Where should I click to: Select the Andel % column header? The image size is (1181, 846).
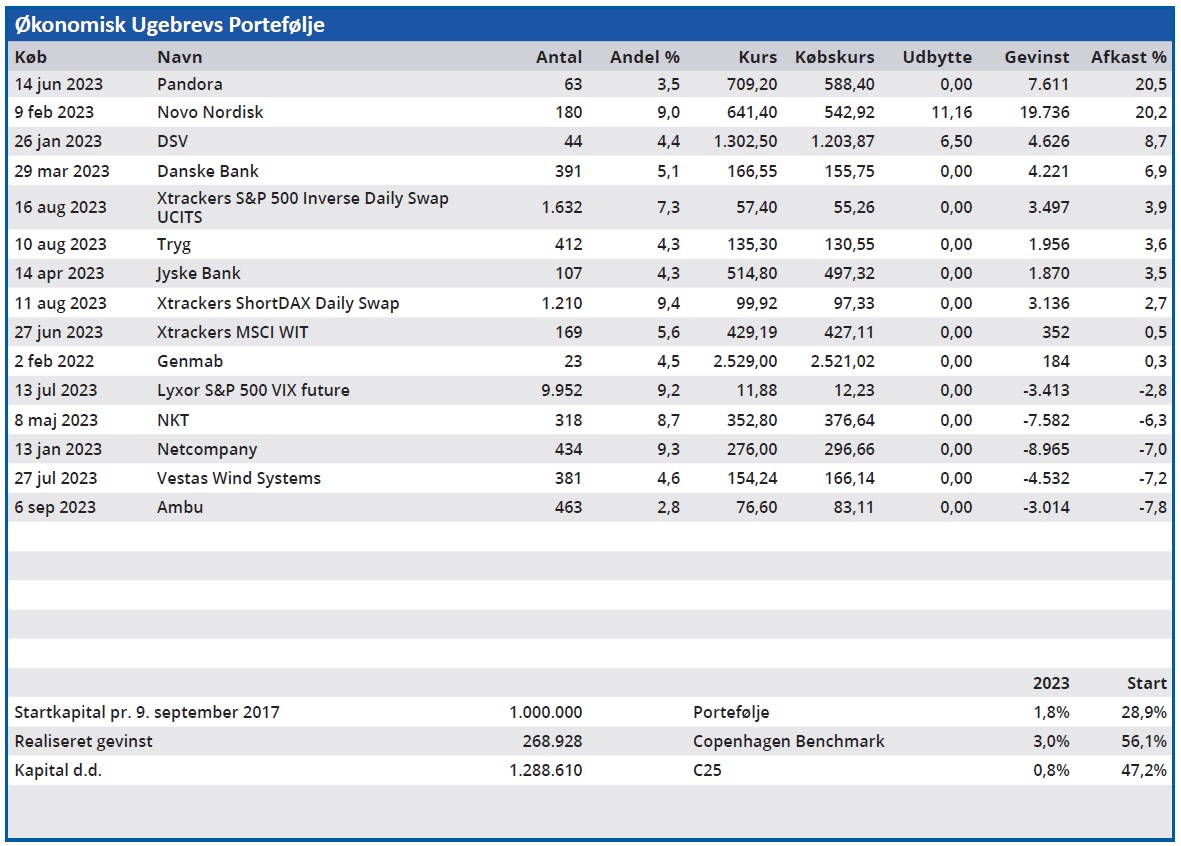coord(644,57)
